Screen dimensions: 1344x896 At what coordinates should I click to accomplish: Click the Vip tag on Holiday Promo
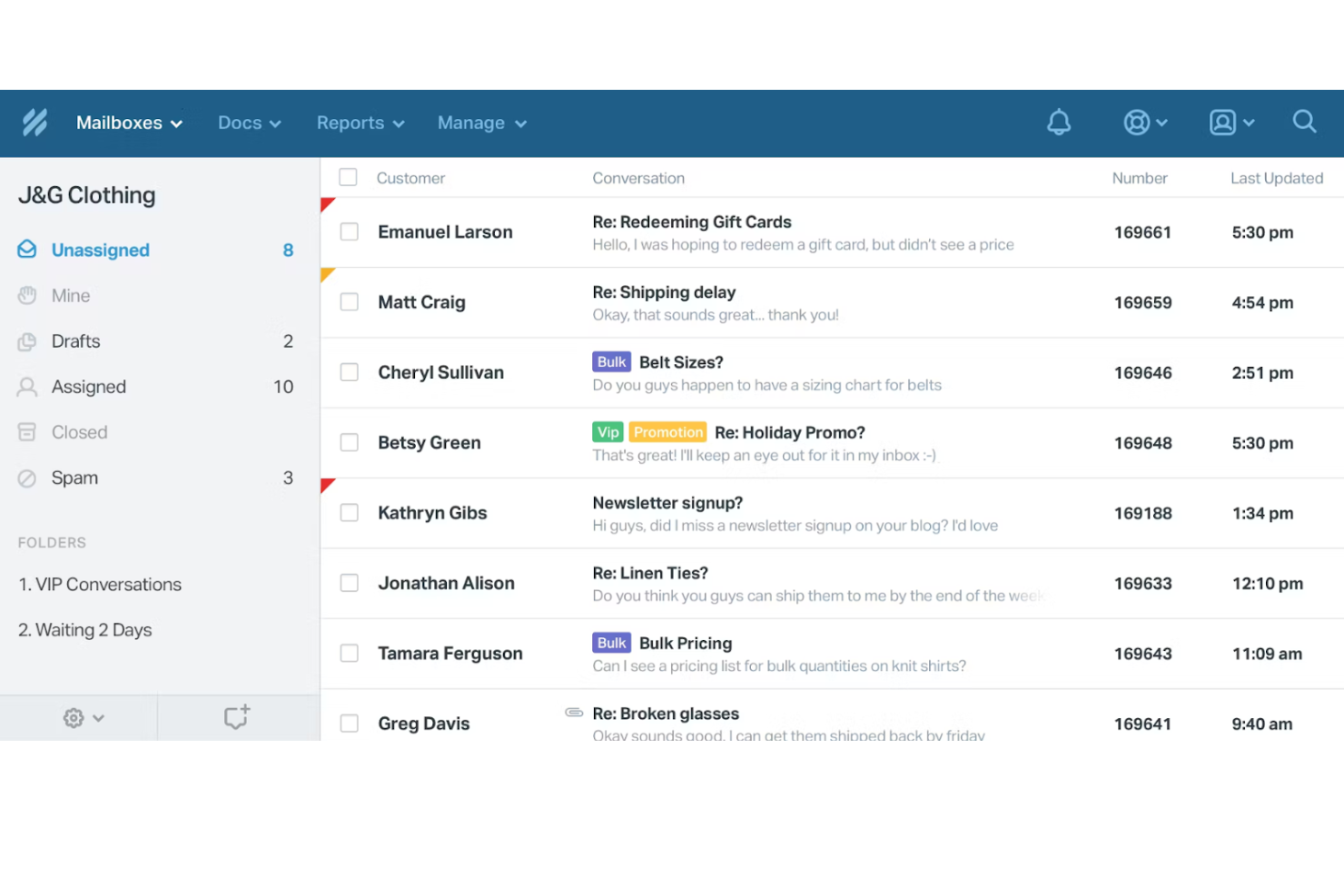[608, 432]
